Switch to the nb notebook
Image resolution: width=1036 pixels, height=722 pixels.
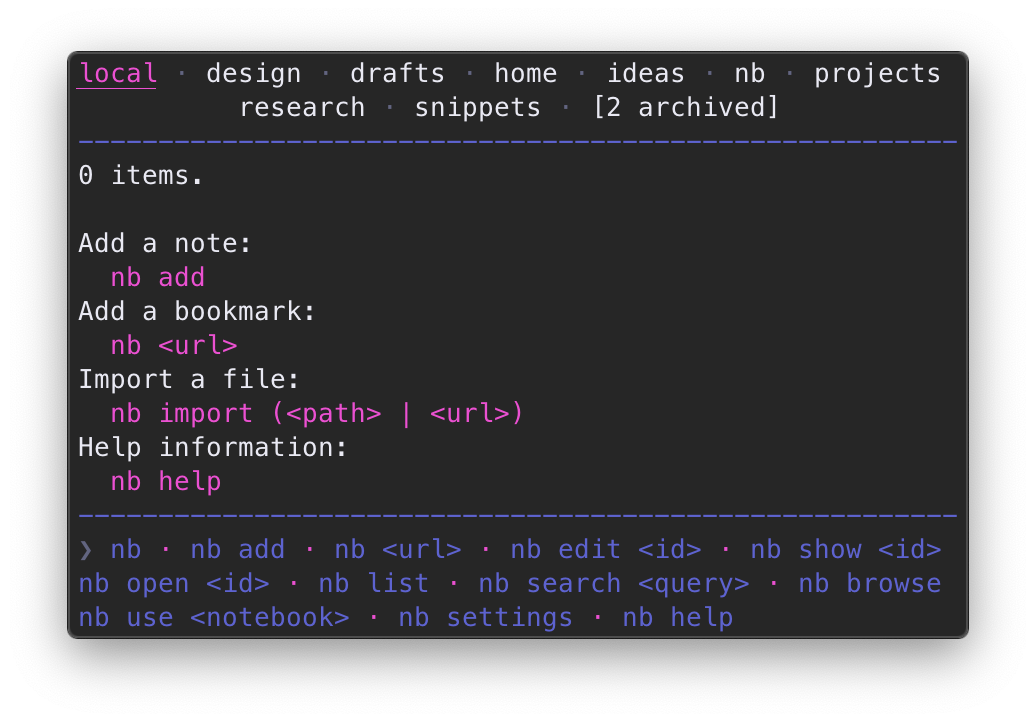(x=749, y=72)
